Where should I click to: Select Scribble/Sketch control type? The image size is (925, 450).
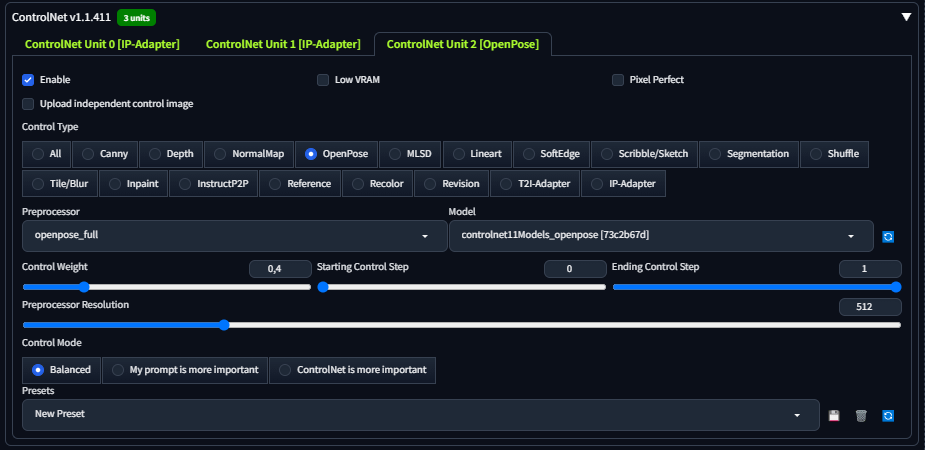(x=644, y=154)
